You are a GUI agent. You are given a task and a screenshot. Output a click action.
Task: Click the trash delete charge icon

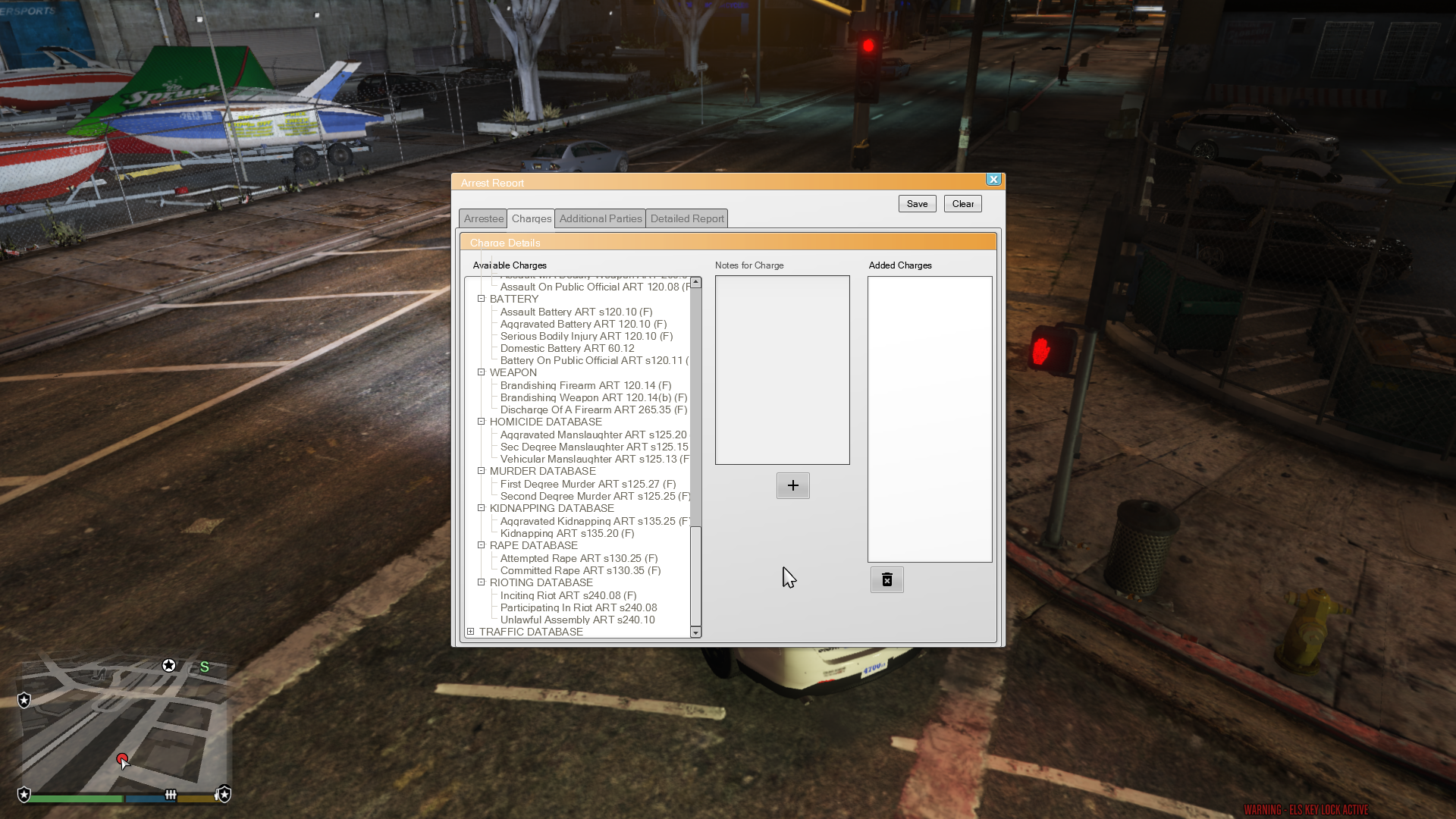(x=886, y=580)
